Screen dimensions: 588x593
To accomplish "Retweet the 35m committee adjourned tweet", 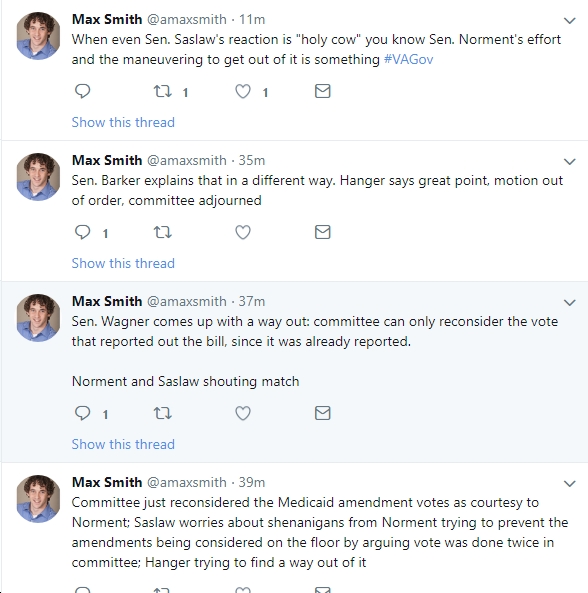I will (x=163, y=232).
